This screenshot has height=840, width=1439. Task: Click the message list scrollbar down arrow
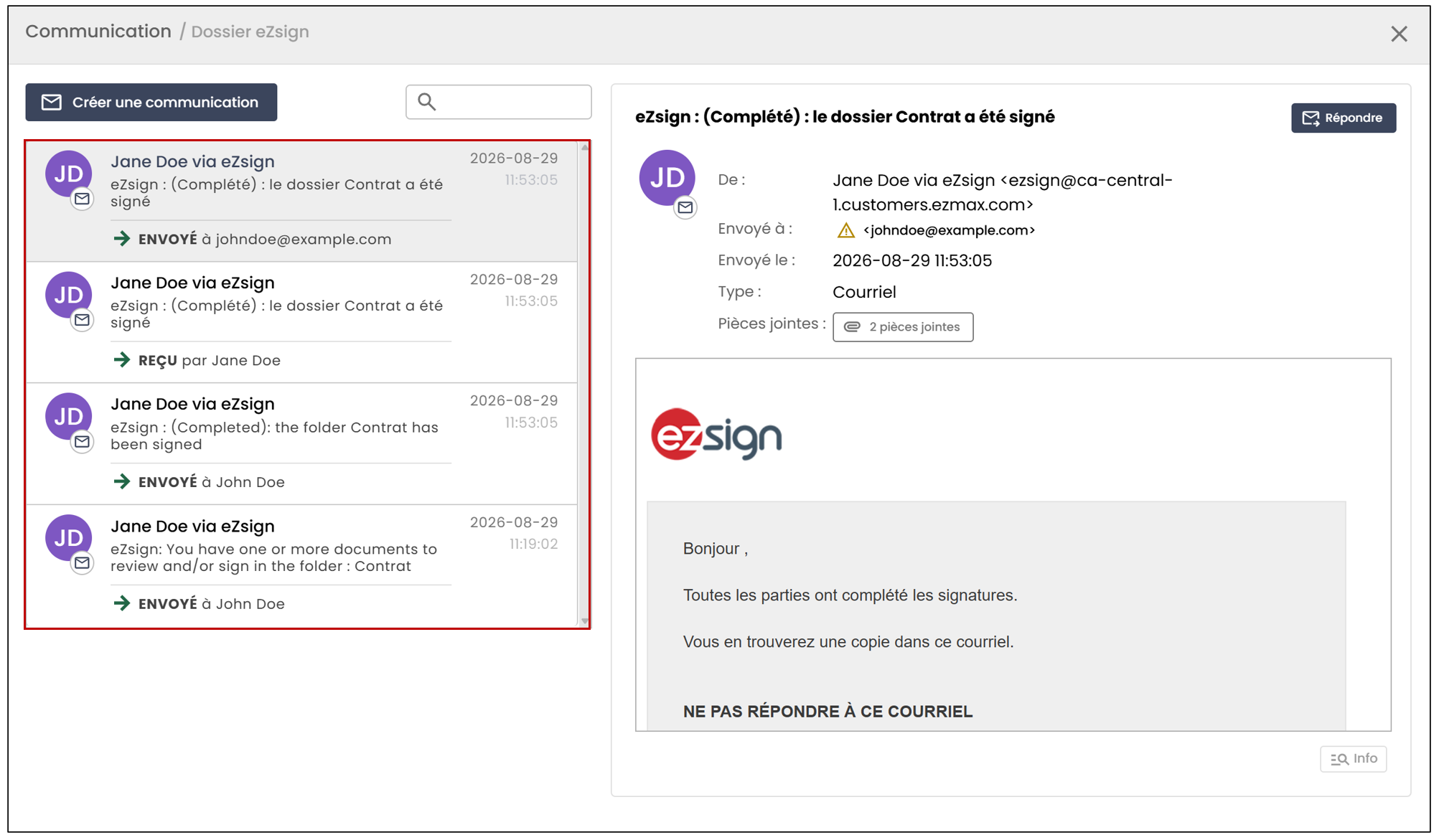point(585,621)
